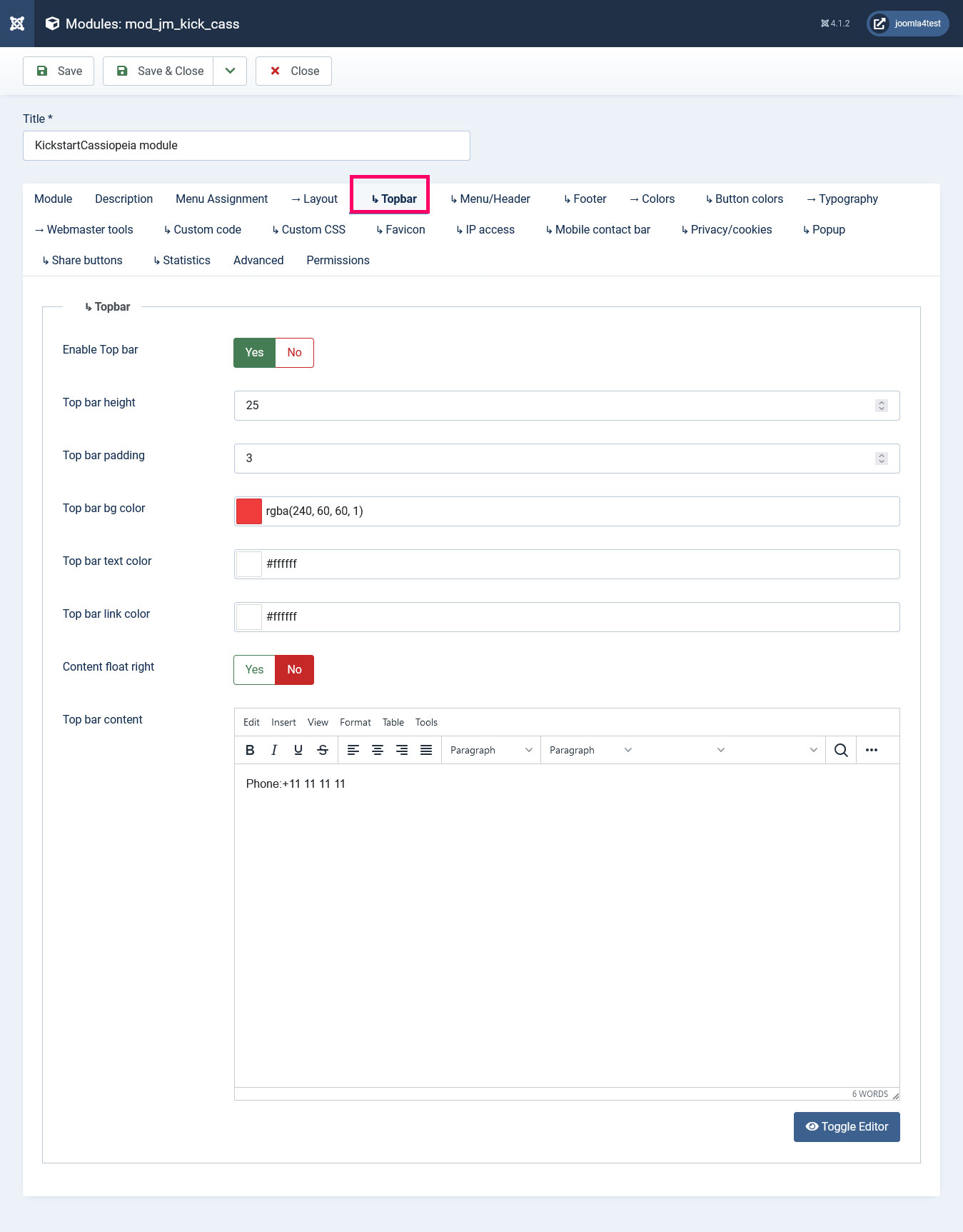Click the Save button

click(59, 71)
